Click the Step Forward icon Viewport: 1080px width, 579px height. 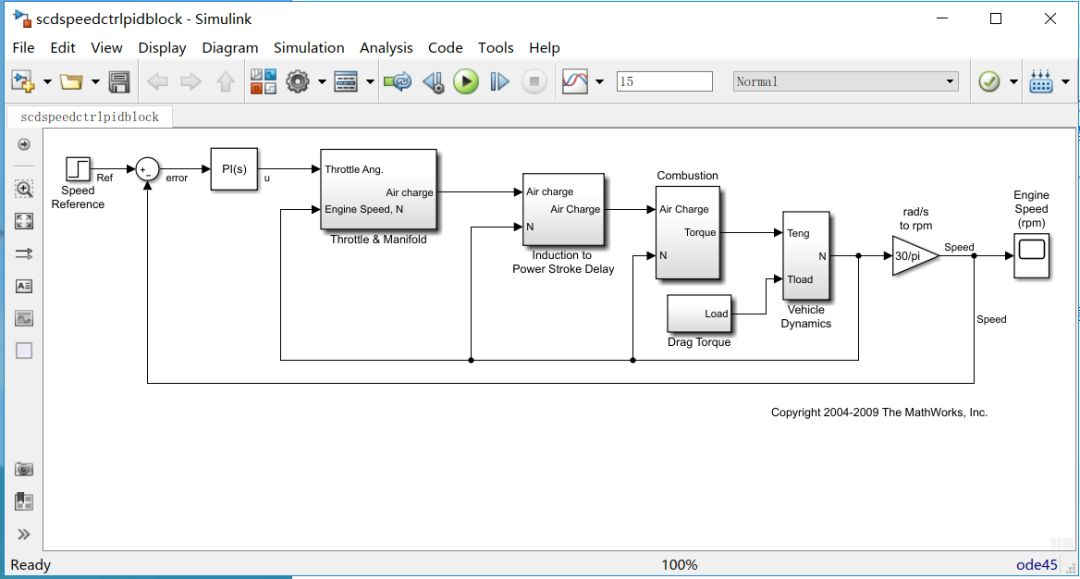[x=499, y=82]
